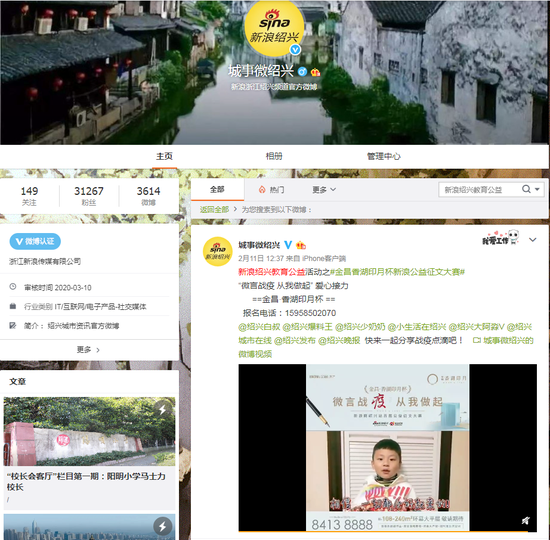Open the 管理中心 tab

383,156
